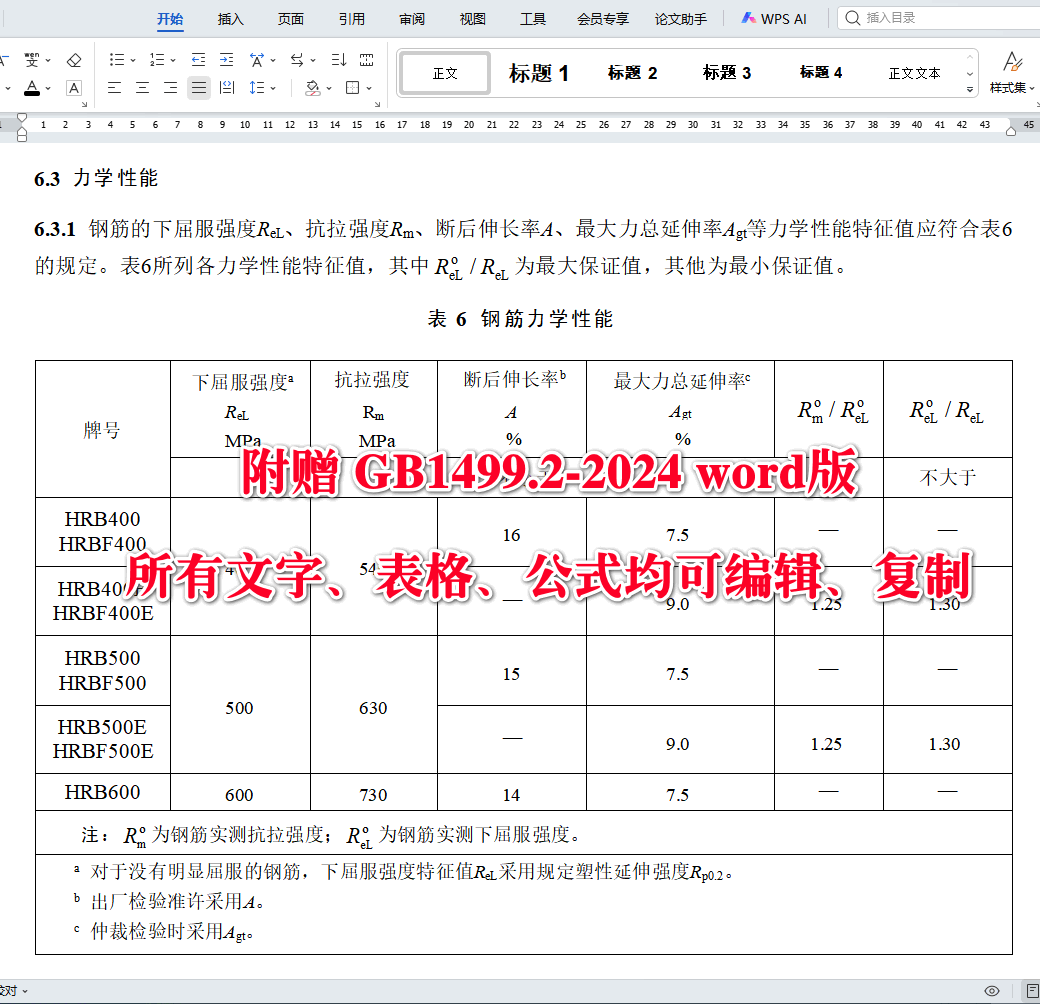
Task: Open the font dialog launcher arrow
Action: click(84, 104)
